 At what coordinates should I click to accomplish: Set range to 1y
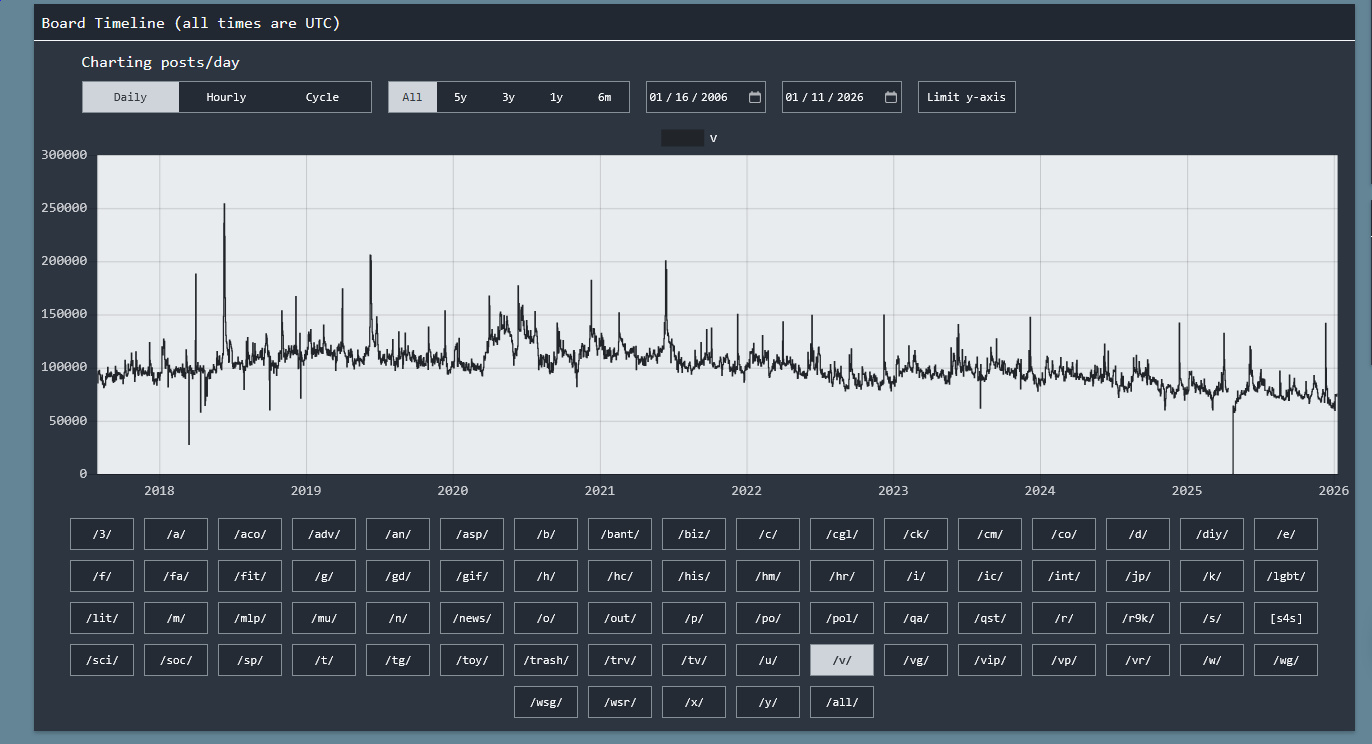[556, 97]
